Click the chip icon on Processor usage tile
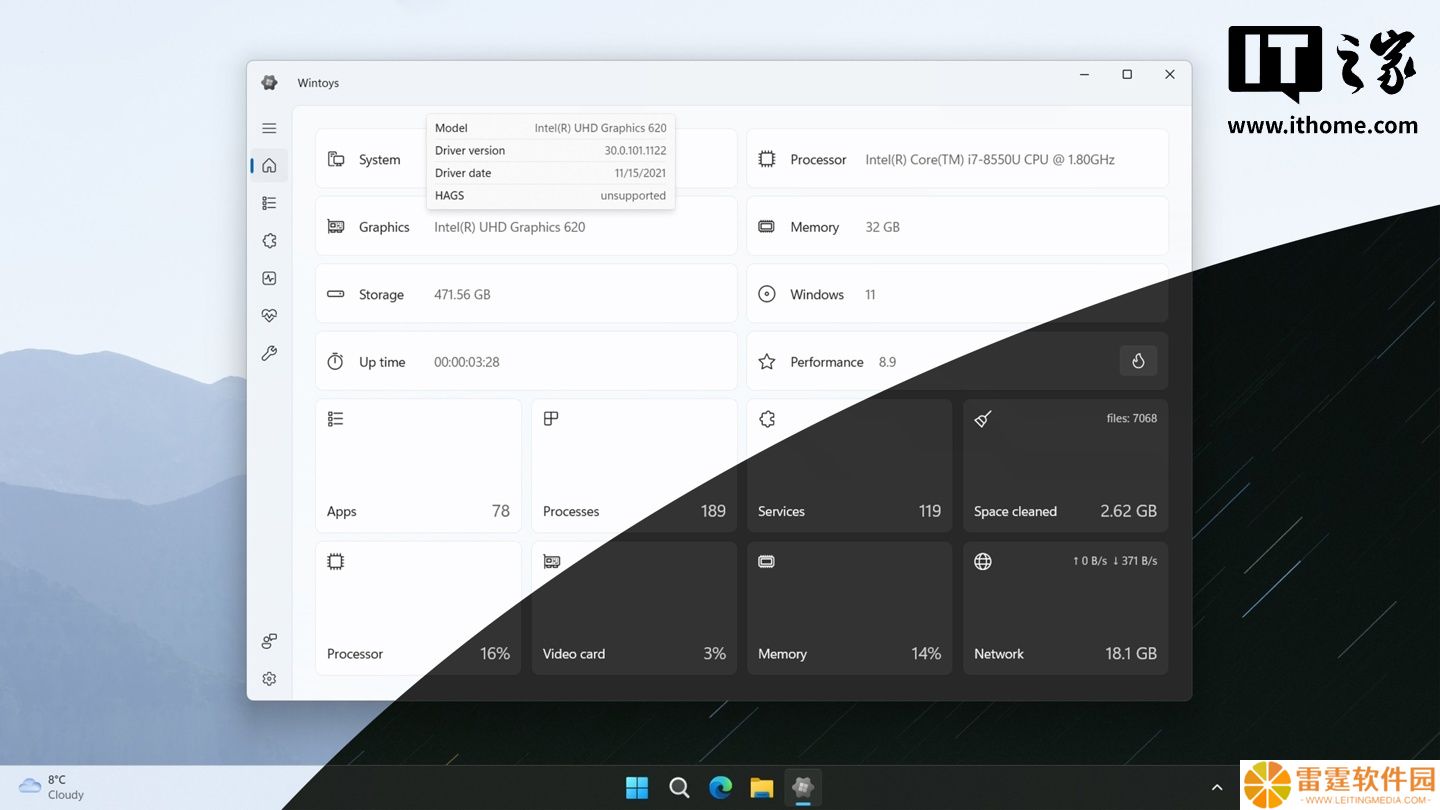This screenshot has height=810, width=1440. [336, 562]
